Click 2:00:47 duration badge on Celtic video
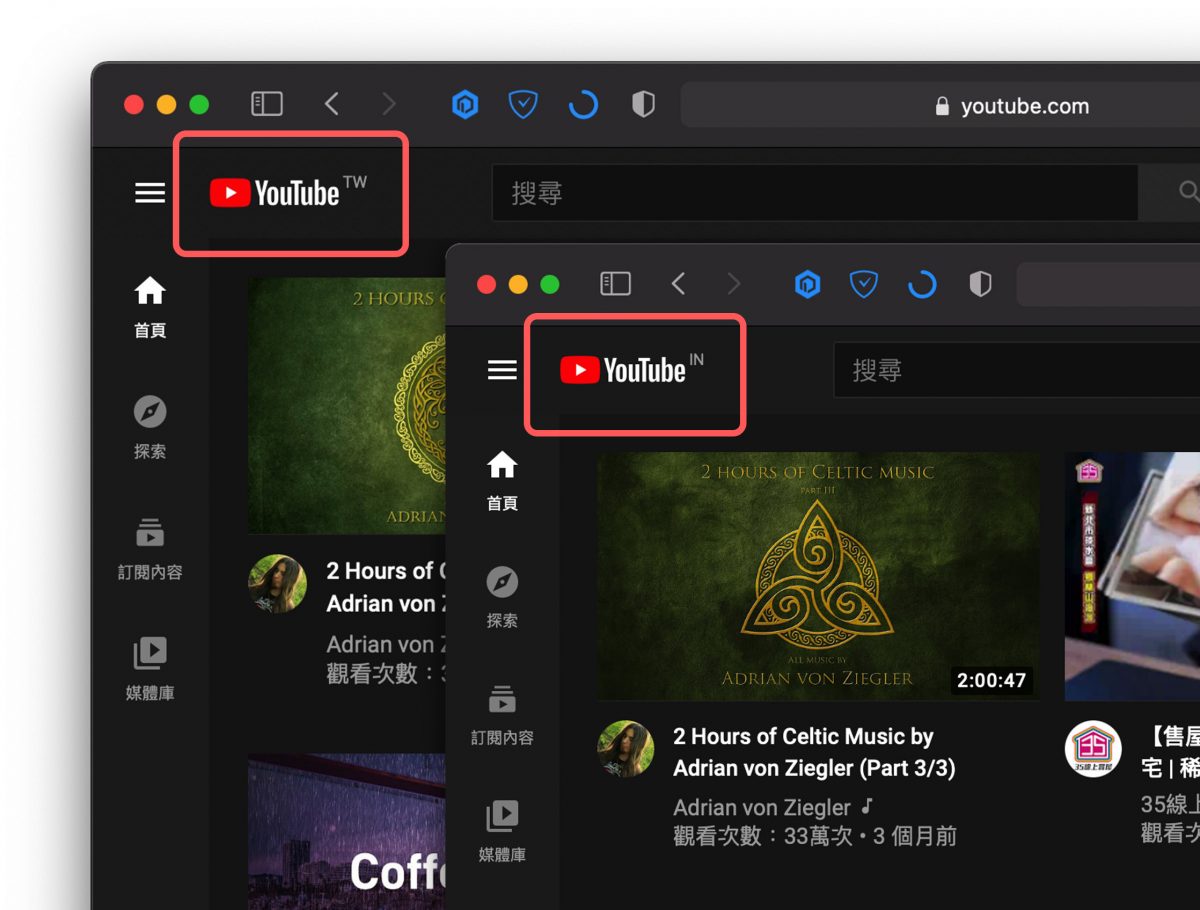1200x910 pixels. tap(991, 680)
